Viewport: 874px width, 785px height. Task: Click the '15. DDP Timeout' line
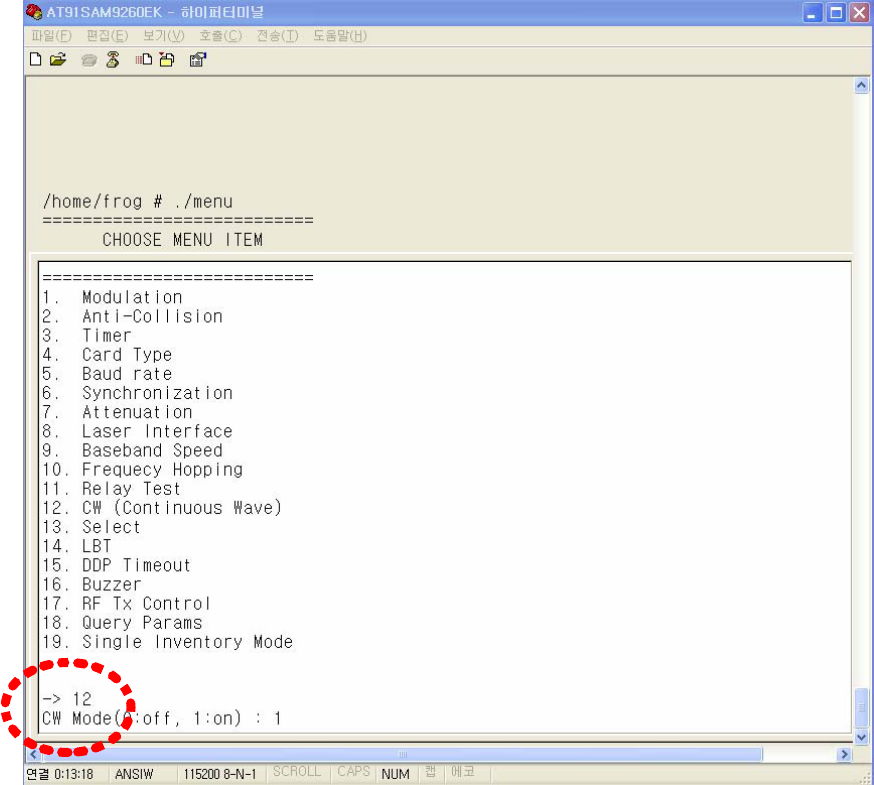(116, 565)
